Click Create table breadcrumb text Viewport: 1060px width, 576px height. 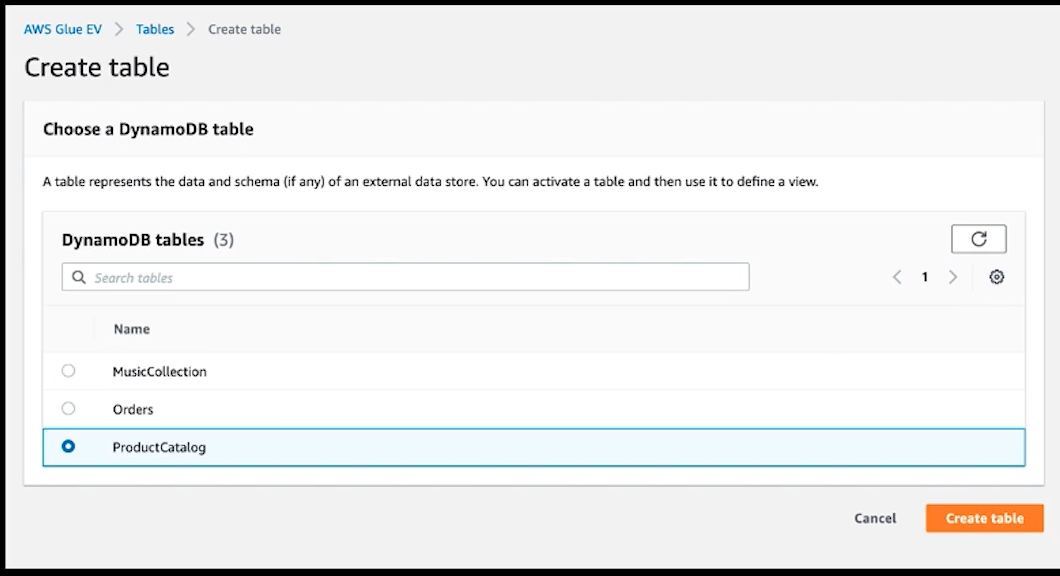[x=244, y=29]
